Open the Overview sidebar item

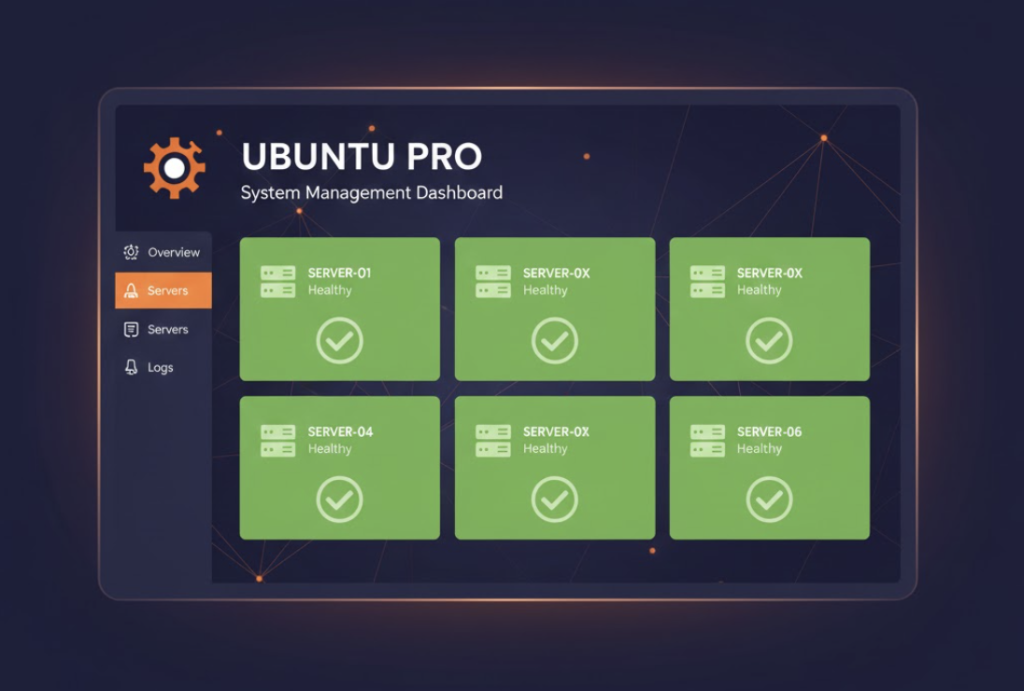pyautogui.click(x=163, y=252)
